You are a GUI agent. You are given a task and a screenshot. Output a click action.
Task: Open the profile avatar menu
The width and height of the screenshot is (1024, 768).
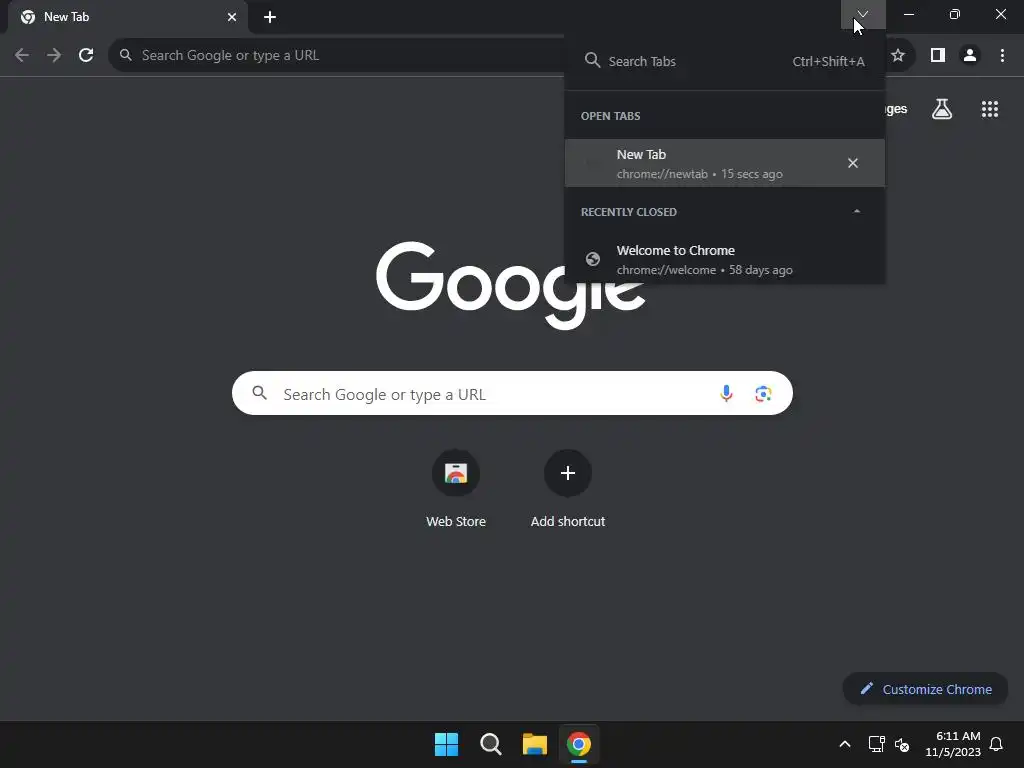(x=970, y=56)
